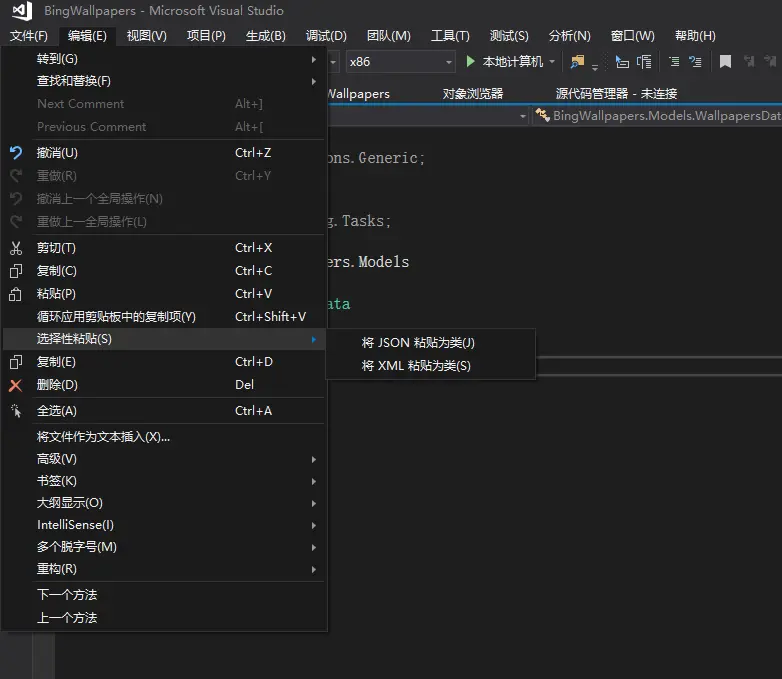Image resolution: width=782 pixels, height=679 pixels.
Task: Open the 分析(N) menu
Action: click(x=569, y=36)
